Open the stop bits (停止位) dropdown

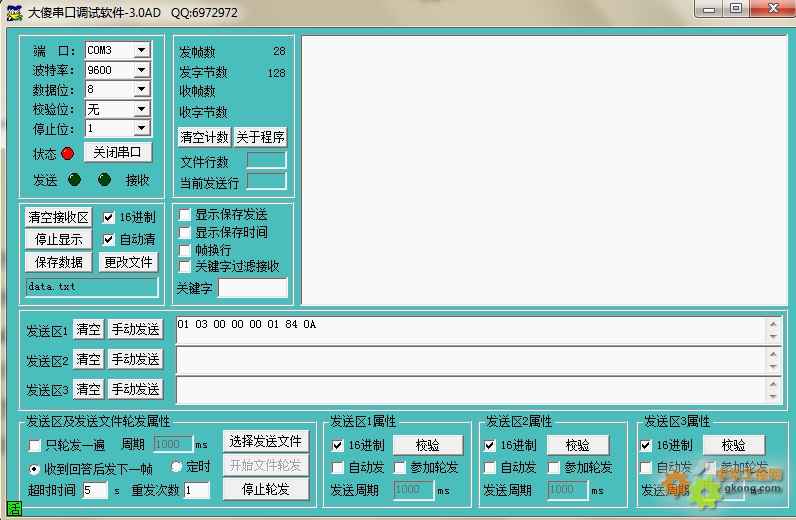click(x=142, y=128)
